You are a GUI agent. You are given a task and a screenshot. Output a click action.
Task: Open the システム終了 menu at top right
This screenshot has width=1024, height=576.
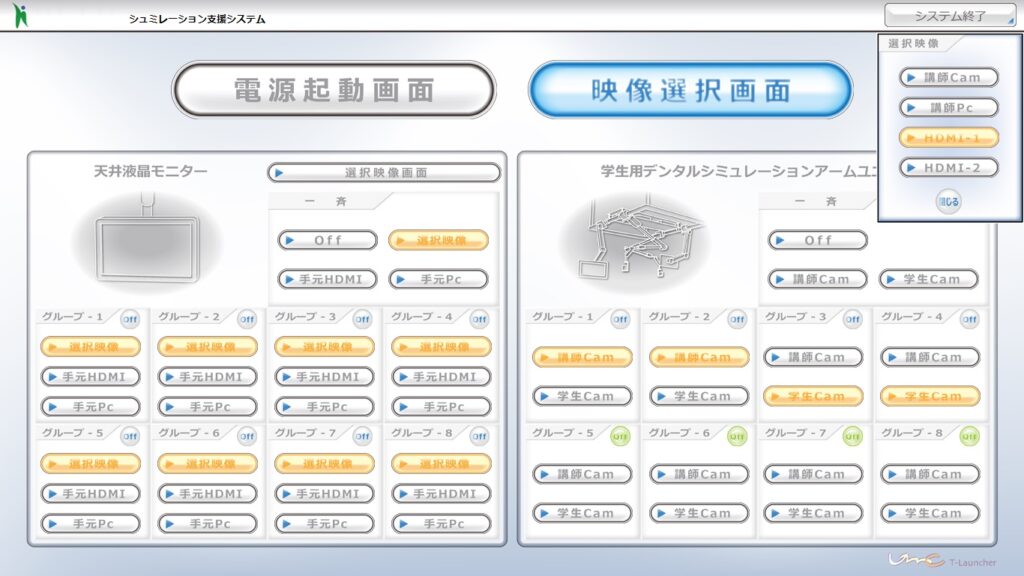pos(950,16)
